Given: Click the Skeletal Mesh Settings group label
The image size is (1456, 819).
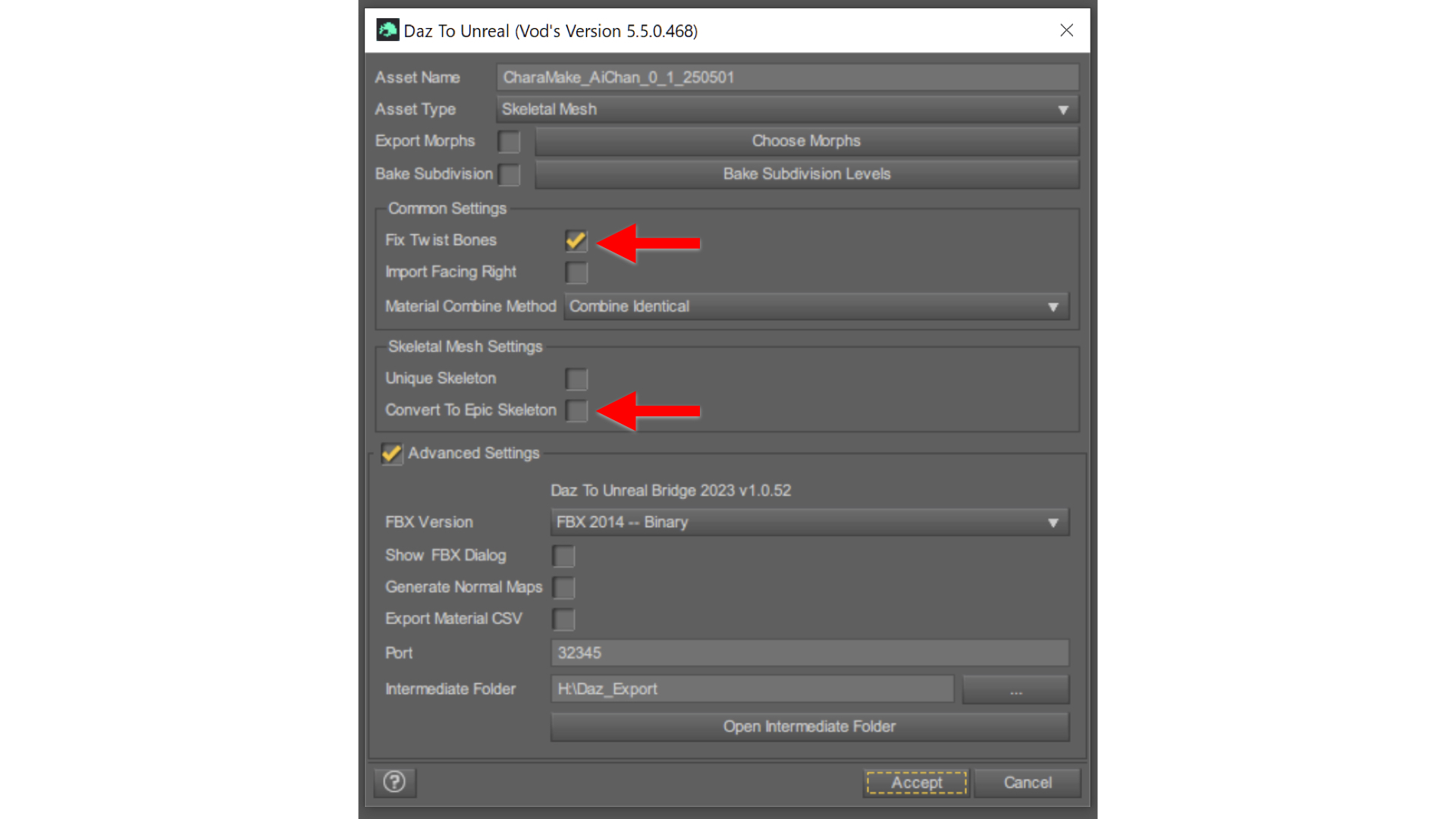Looking at the screenshot, I should [x=465, y=347].
